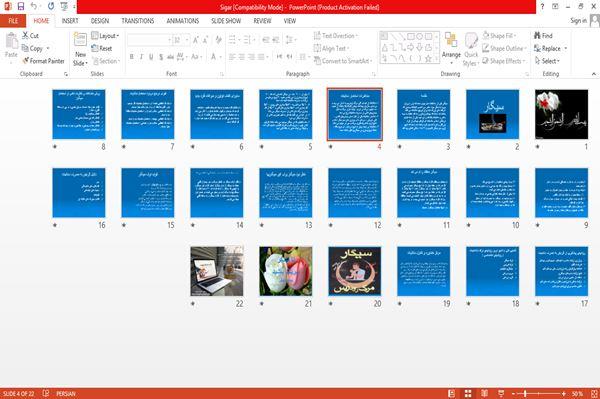Fit slide to window icon
Image resolution: width=600 pixels, height=399 pixels.
(594, 394)
